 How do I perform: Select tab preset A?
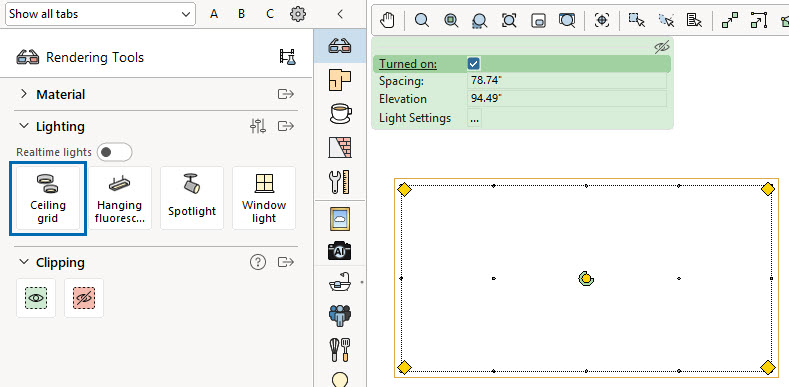(214, 14)
